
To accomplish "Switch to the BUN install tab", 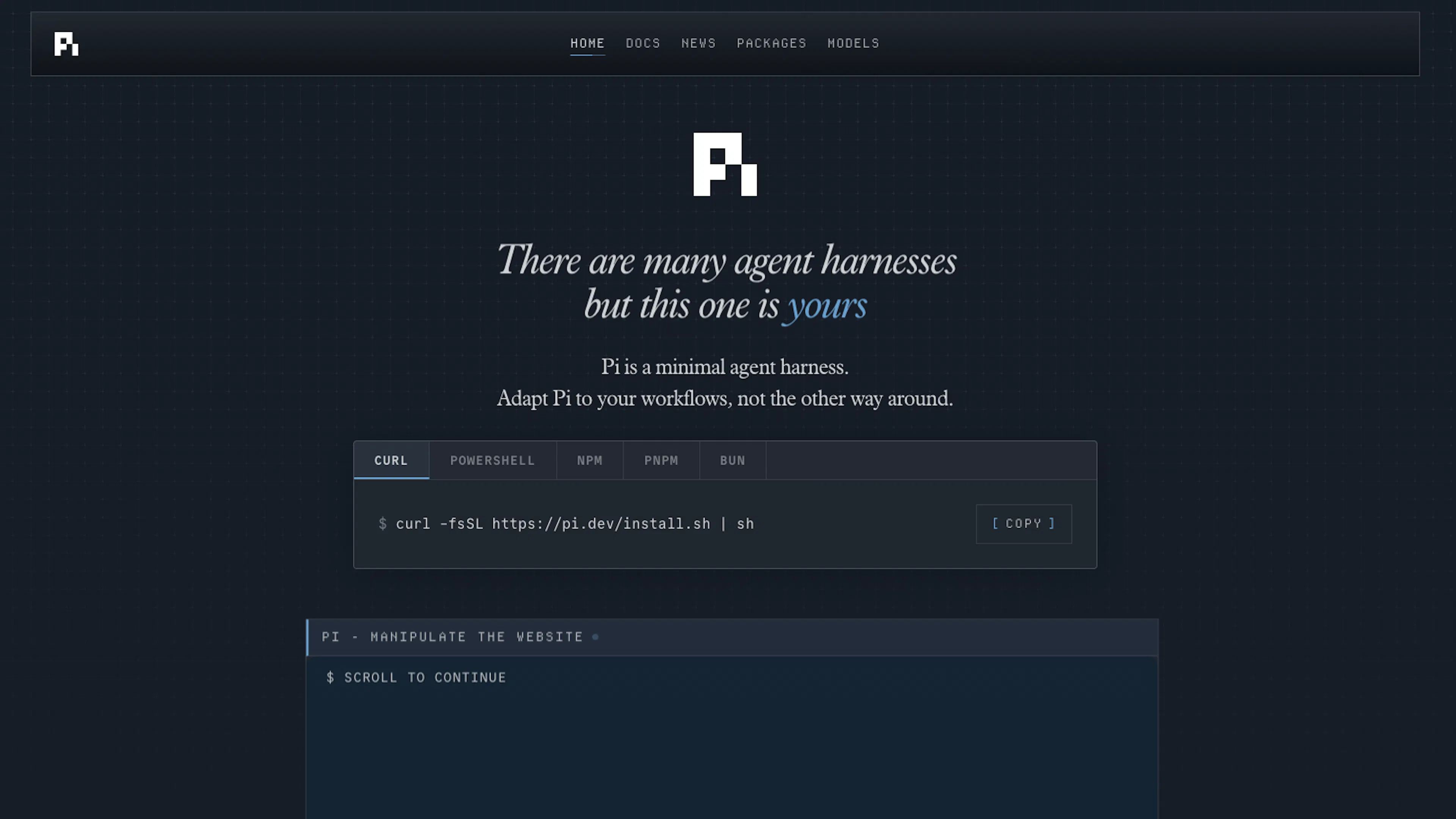I will [x=733, y=461].
